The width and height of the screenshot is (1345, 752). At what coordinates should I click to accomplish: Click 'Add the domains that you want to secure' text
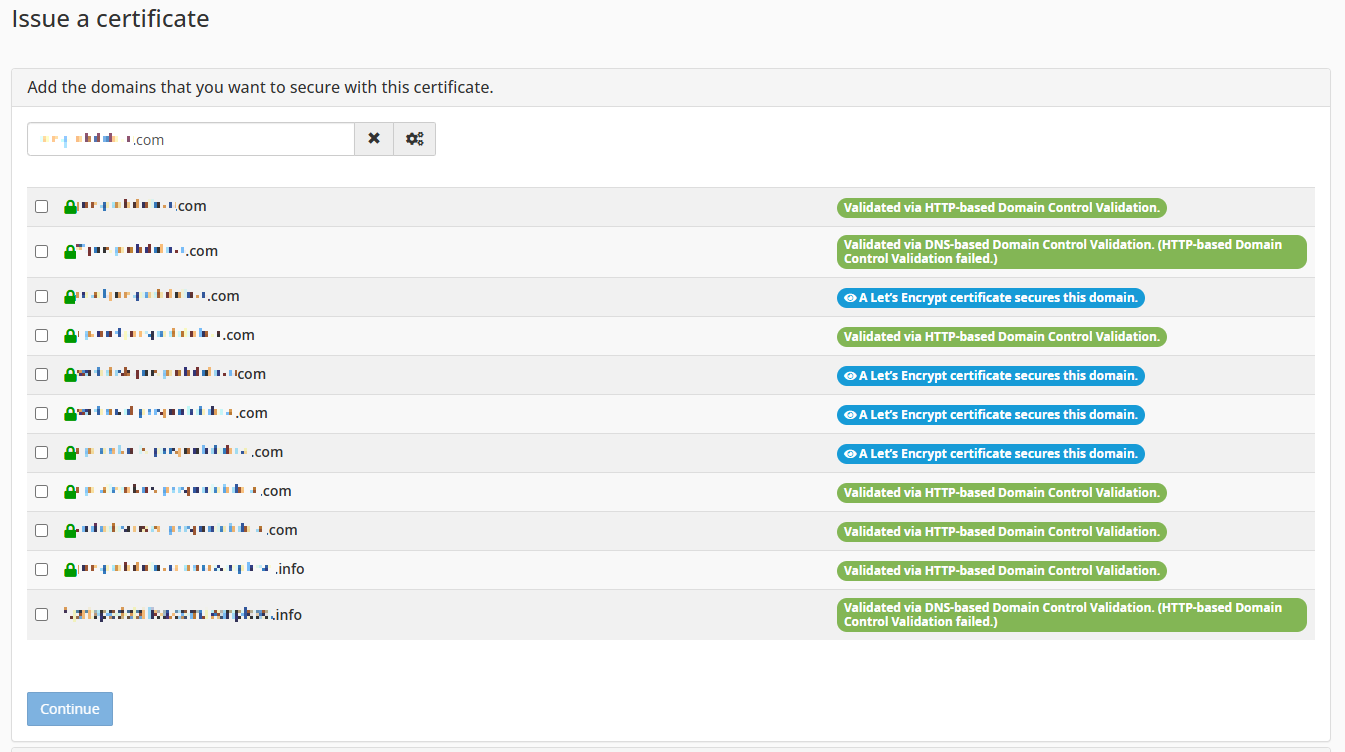pyautogui.click(x=260, y=87)
